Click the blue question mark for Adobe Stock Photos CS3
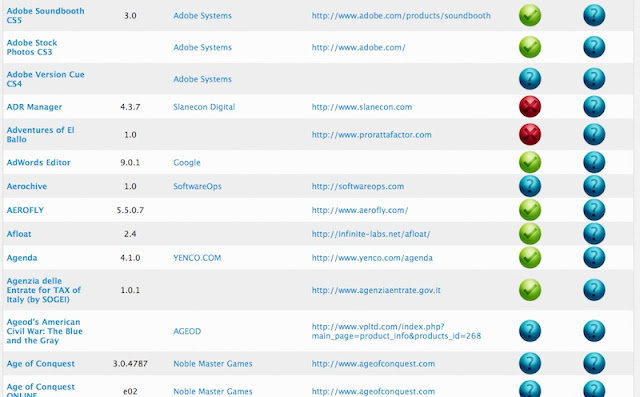The height and width of the screenshot is (397, 640). click(x=594, y=47)
